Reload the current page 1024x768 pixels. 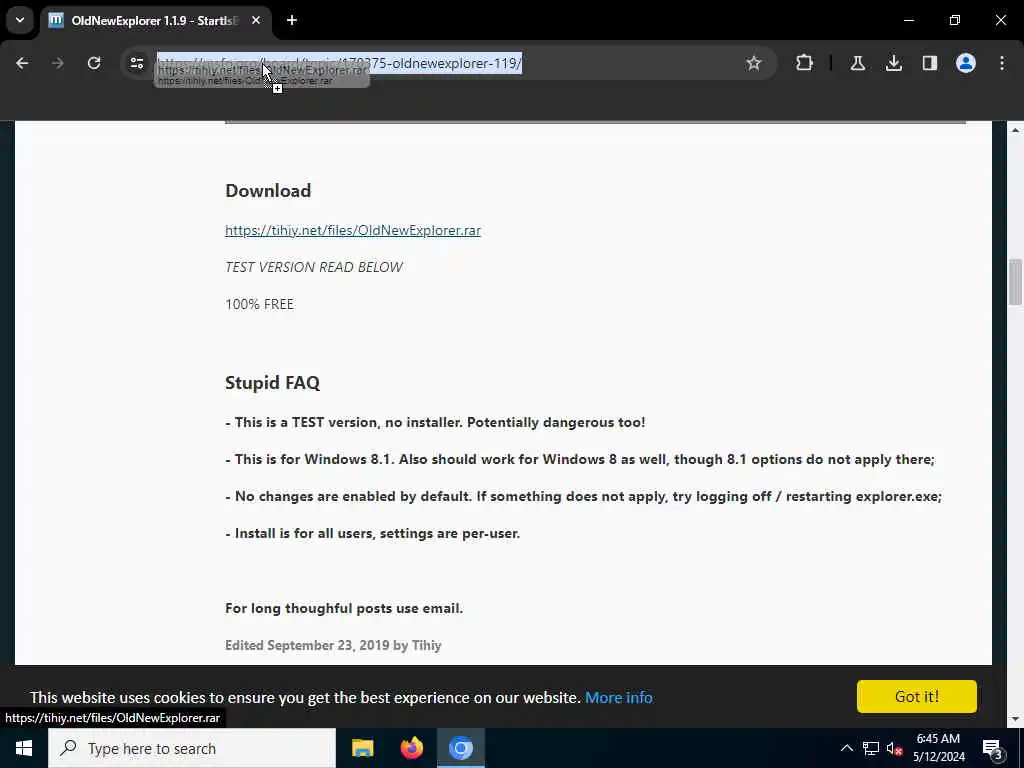[94, 63]
